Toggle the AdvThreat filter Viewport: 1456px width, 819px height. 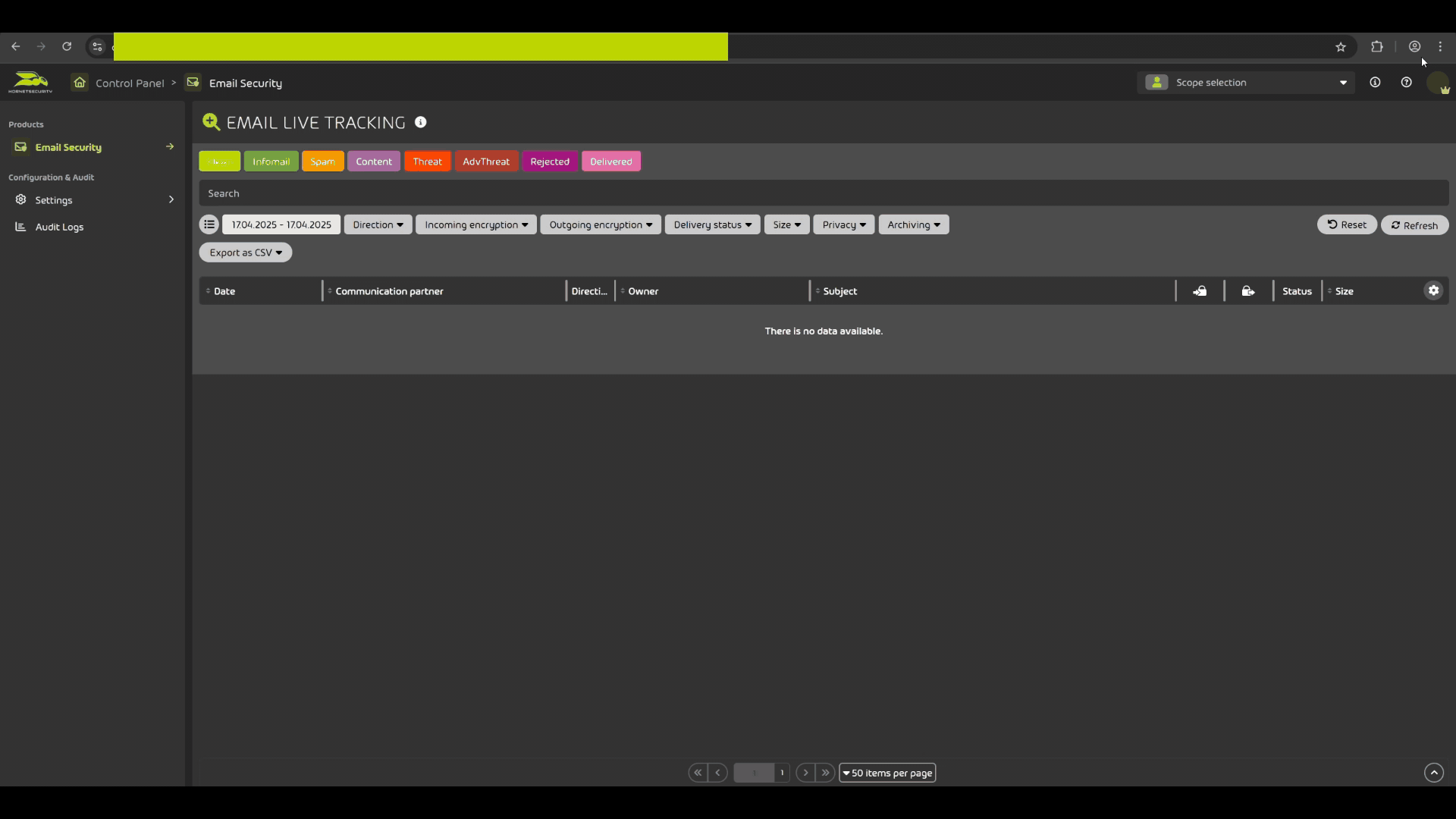point(486,162)
